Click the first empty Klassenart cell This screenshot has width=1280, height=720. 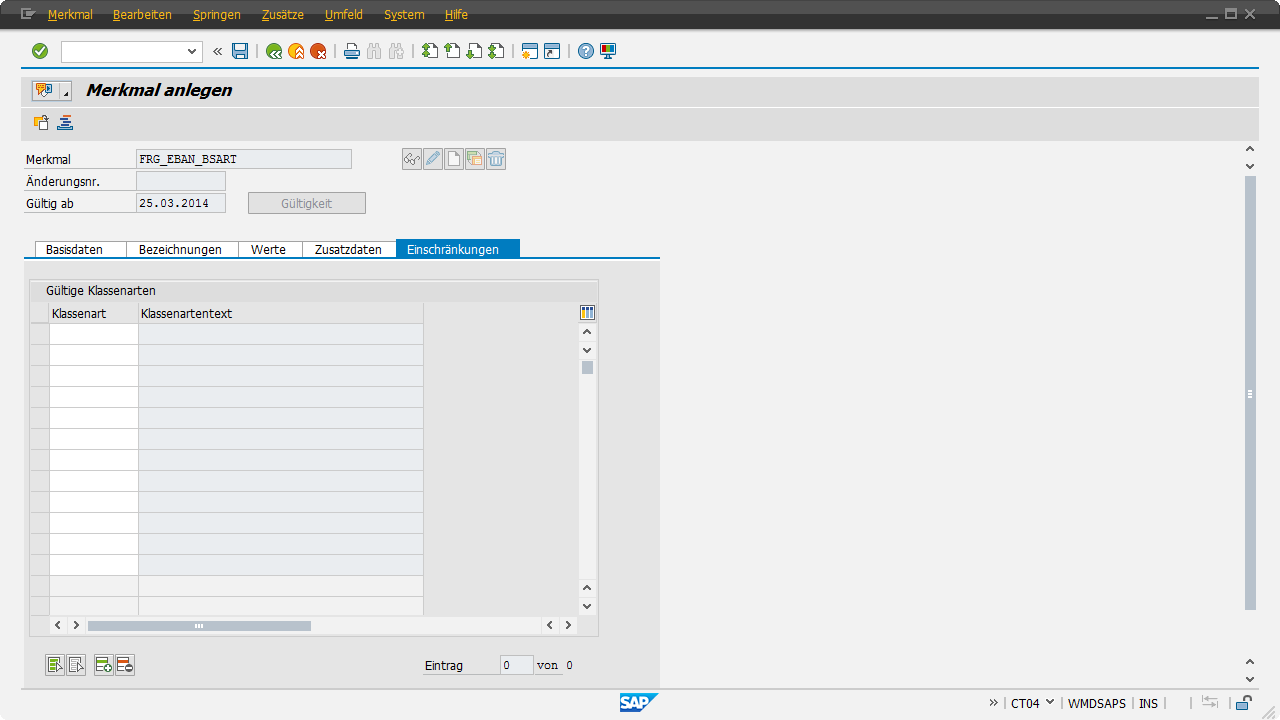(94, 334)
